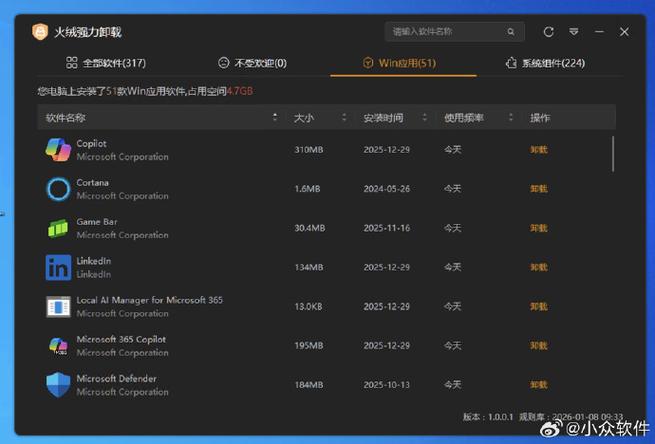Open the dropdown menu icon in title bar
The width and height of the screenshot is (655, 444).
click(x=574, y=32)
